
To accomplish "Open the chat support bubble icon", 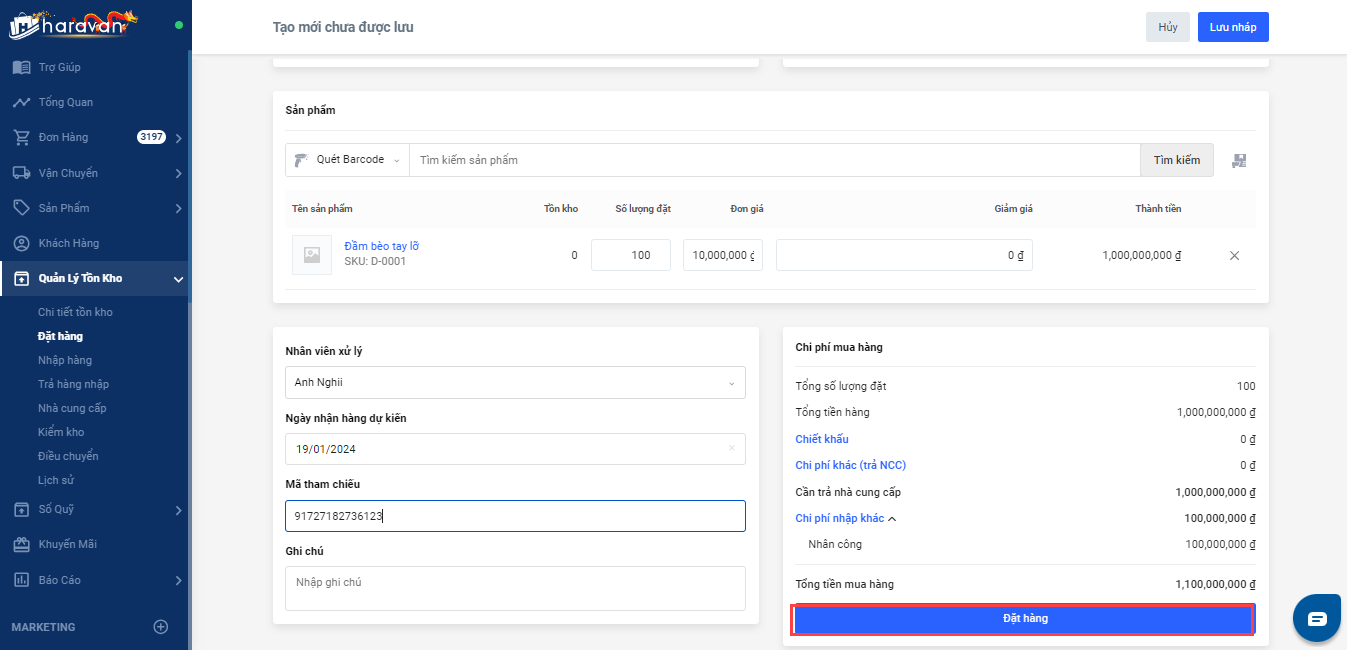I will coord(1316,618).
